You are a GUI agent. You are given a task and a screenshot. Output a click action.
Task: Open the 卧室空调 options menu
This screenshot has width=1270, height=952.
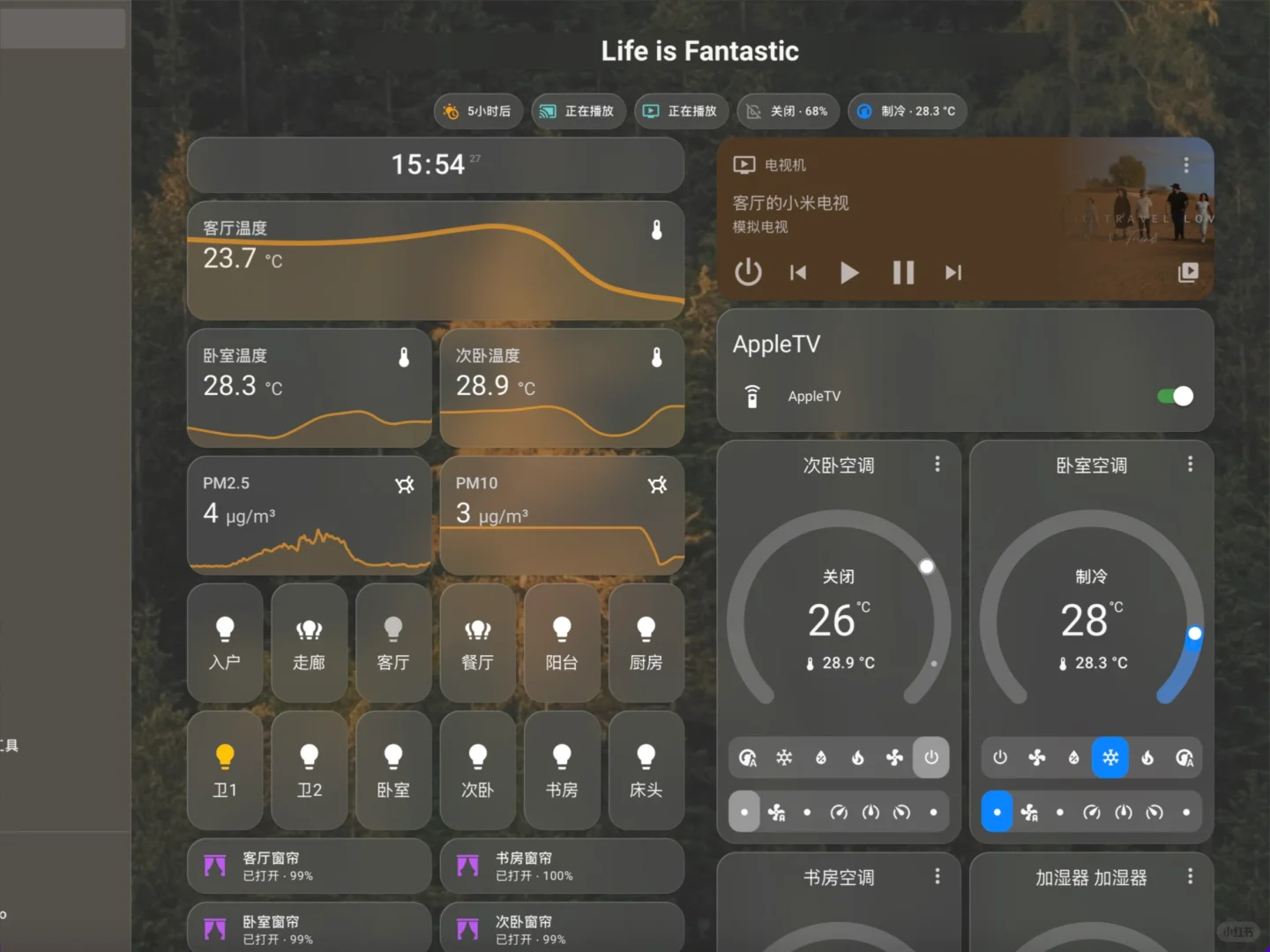click(1190, 465)
